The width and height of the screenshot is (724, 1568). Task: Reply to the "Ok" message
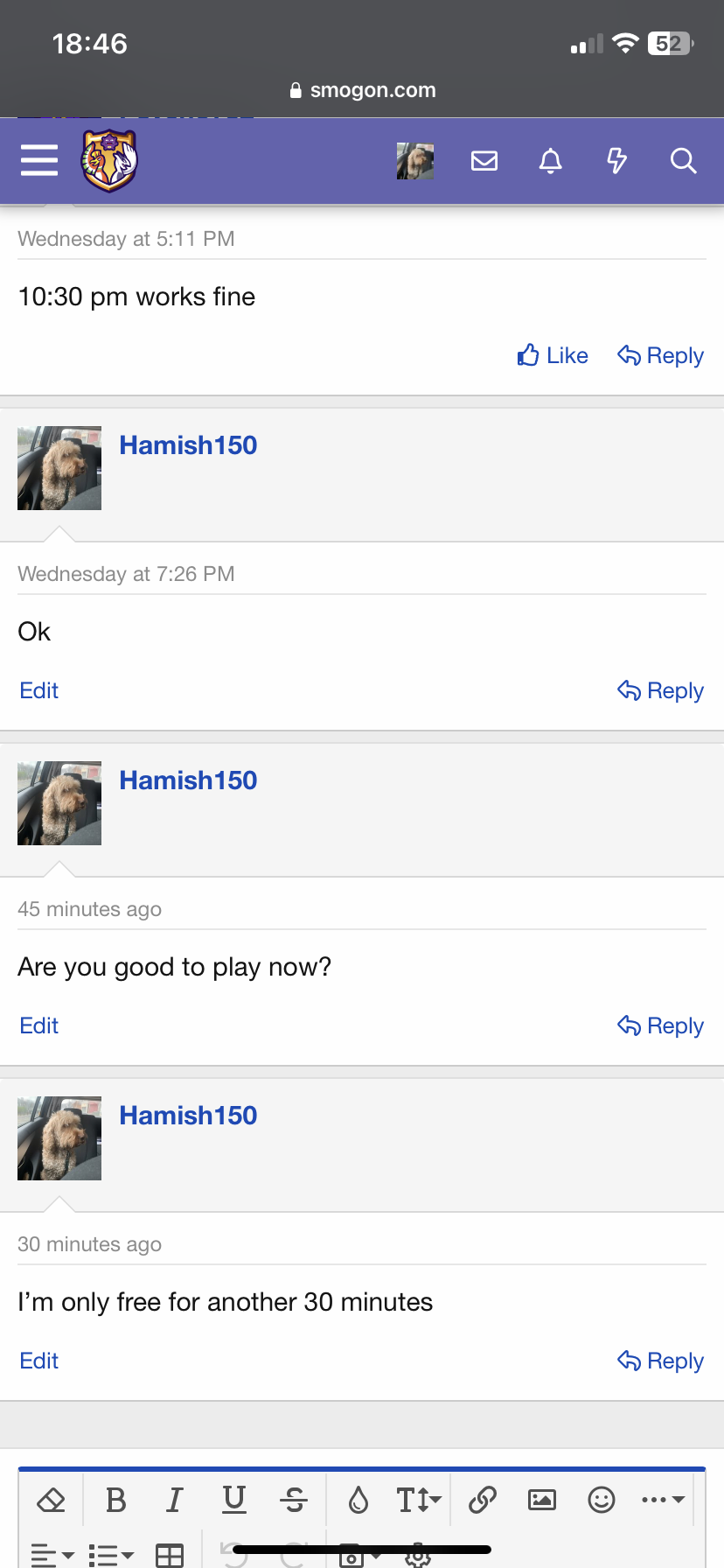coord(660,690)
